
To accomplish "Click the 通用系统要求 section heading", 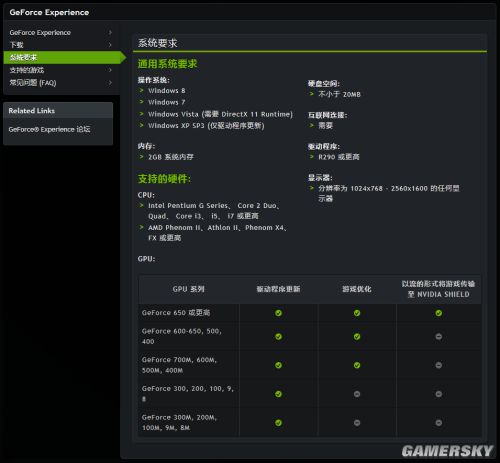I will click(x=167, y=64).
